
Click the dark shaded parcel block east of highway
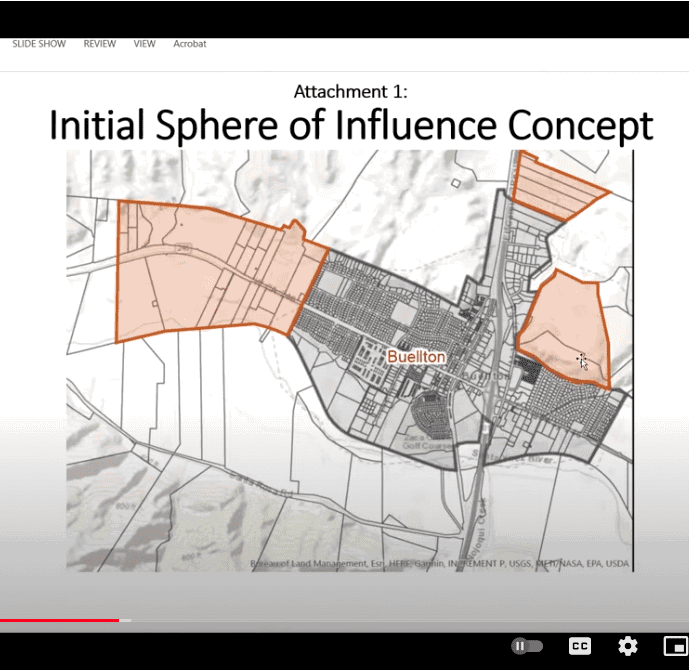(528, 369)
